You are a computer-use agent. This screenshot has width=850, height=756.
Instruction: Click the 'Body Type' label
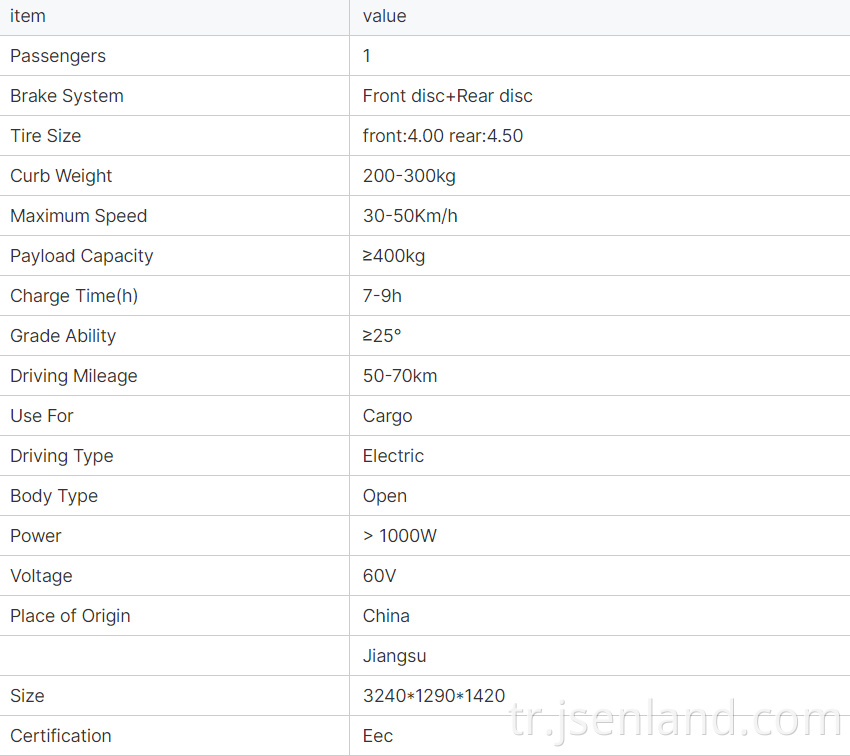click(x=54, y=496)
